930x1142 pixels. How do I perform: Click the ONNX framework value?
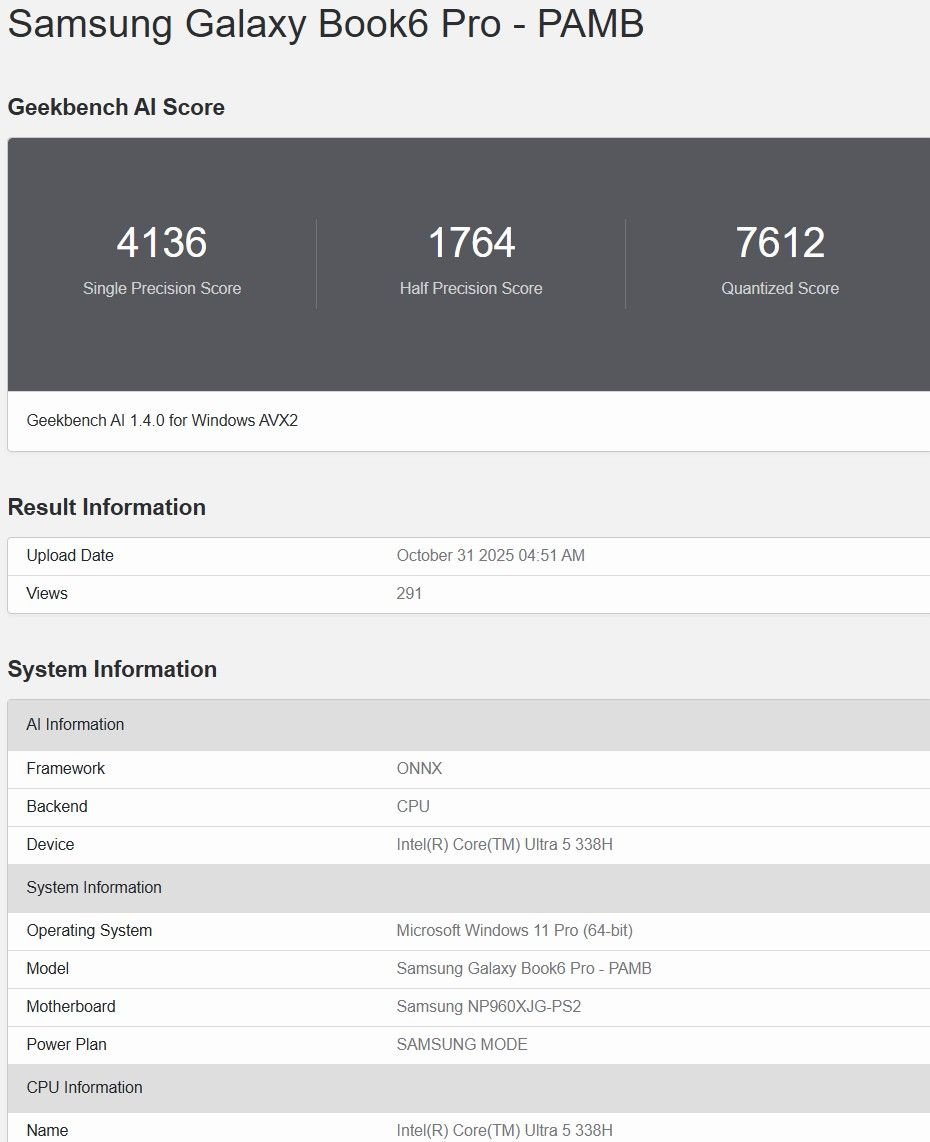[419, 769]
